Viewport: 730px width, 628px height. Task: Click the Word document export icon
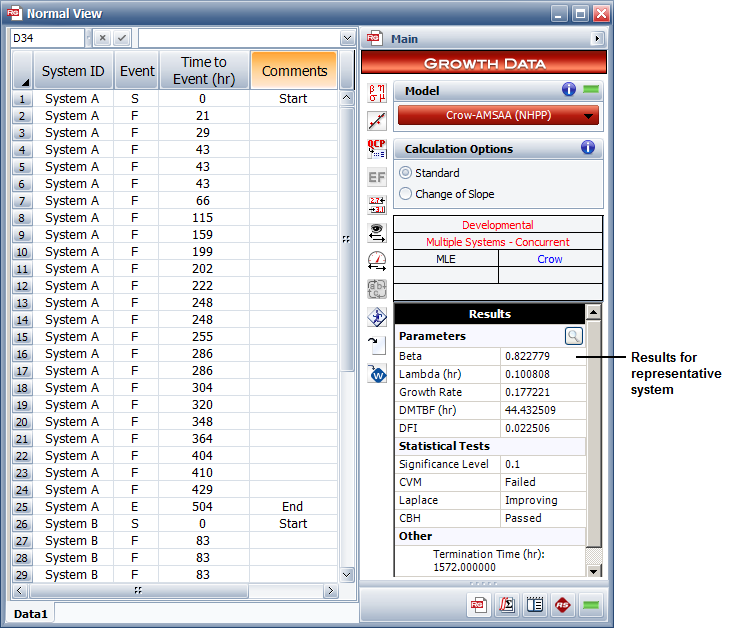pyautogui.click(x=377, y=374)
